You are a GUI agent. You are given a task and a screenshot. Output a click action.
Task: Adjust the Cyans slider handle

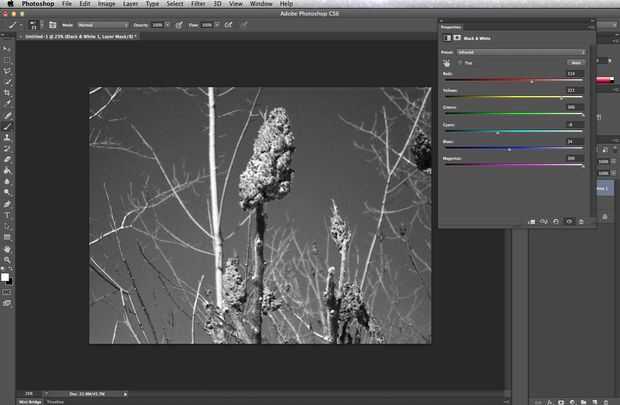(x=497, y=132)
